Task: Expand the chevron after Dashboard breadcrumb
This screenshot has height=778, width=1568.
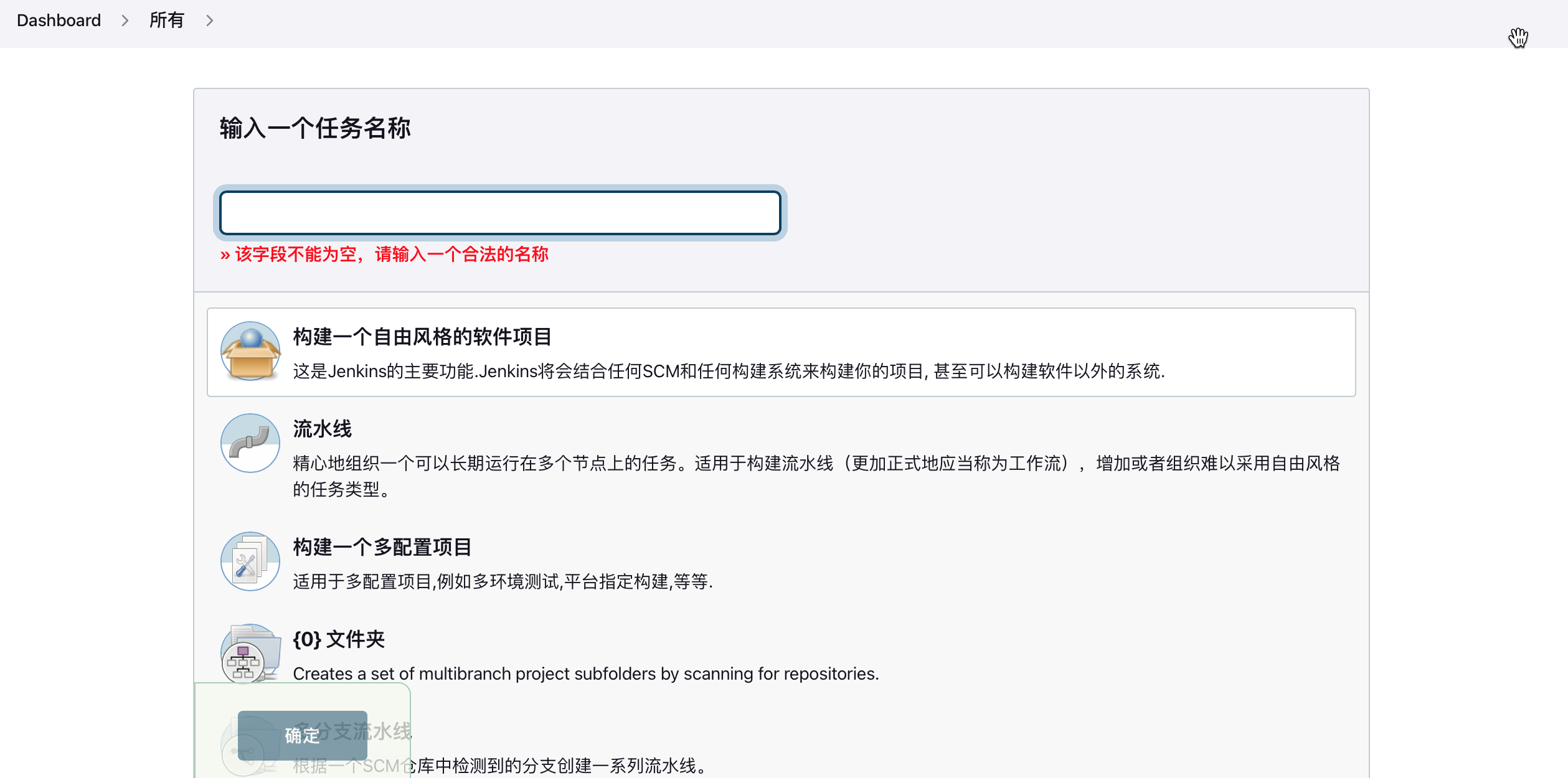Action: tap(125, 21)
